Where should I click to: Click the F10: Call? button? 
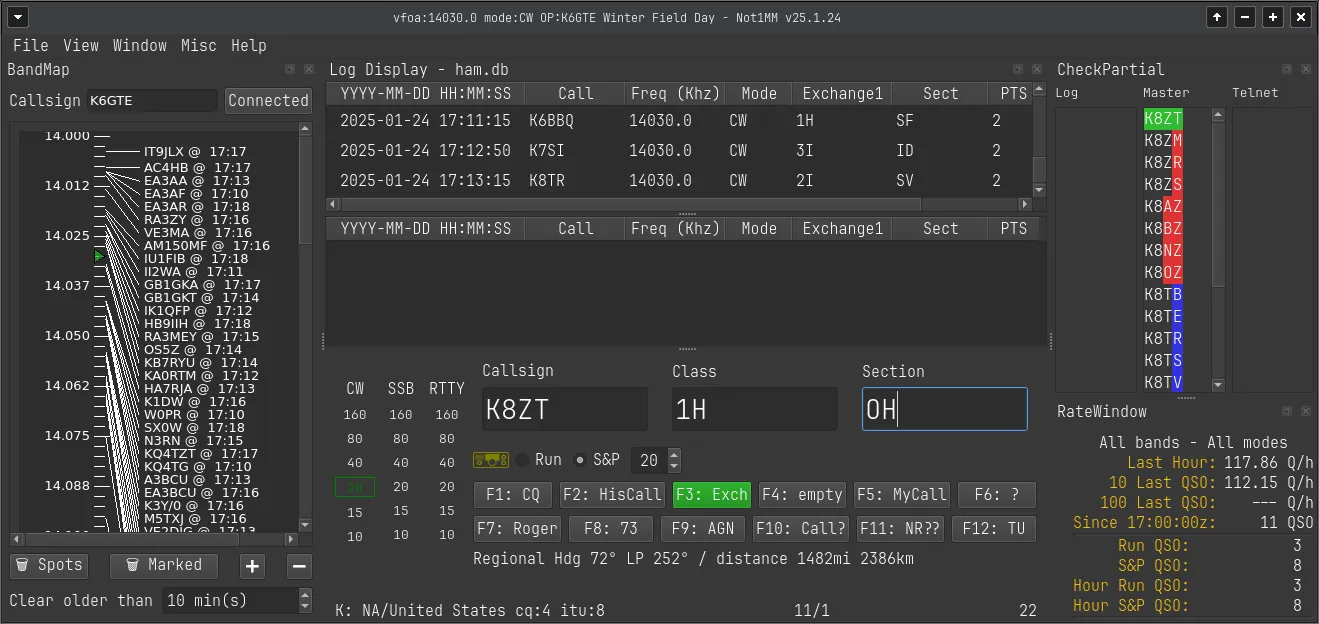point(801,529)
